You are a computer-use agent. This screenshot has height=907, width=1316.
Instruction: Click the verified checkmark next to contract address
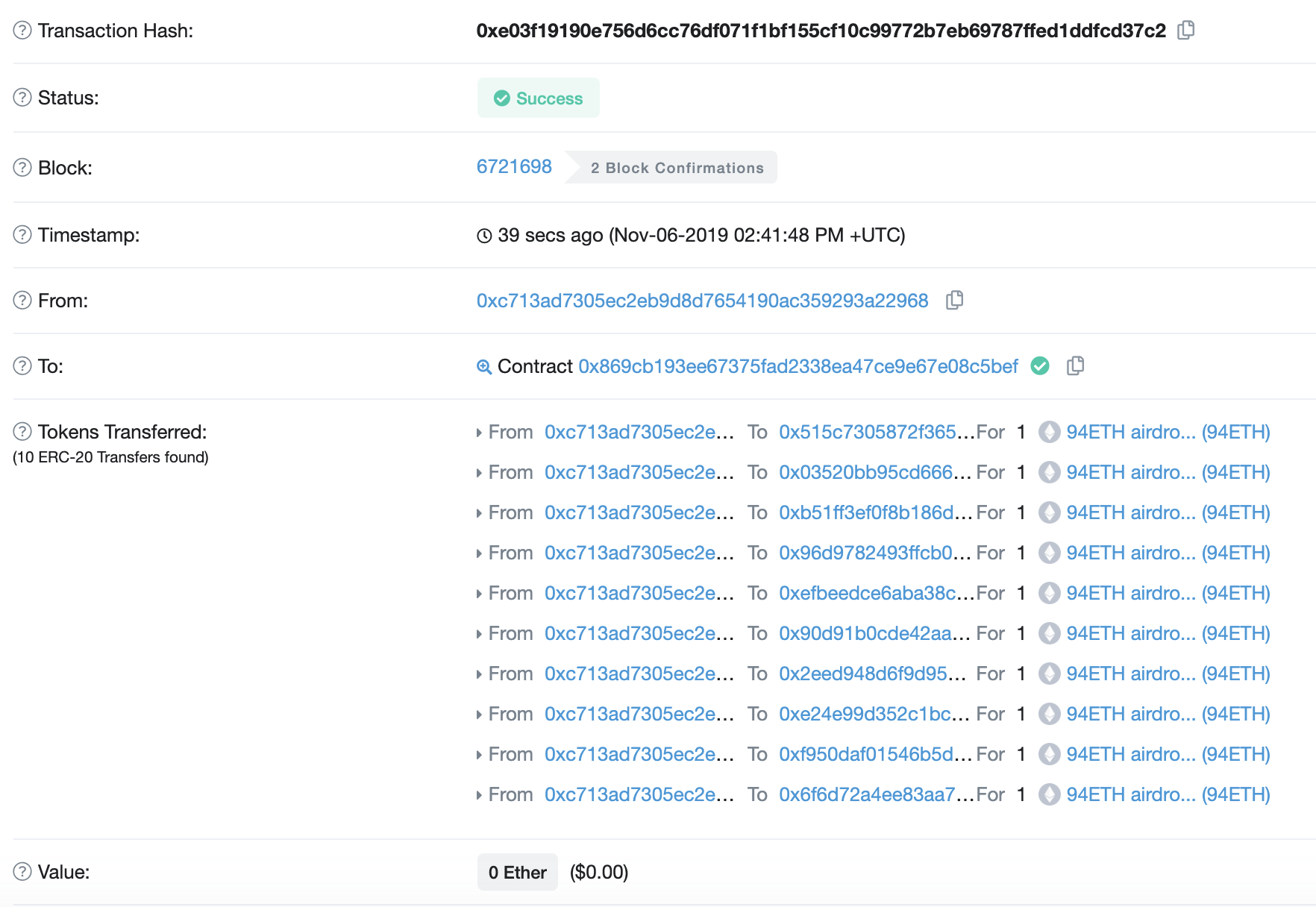[1040, 366]
